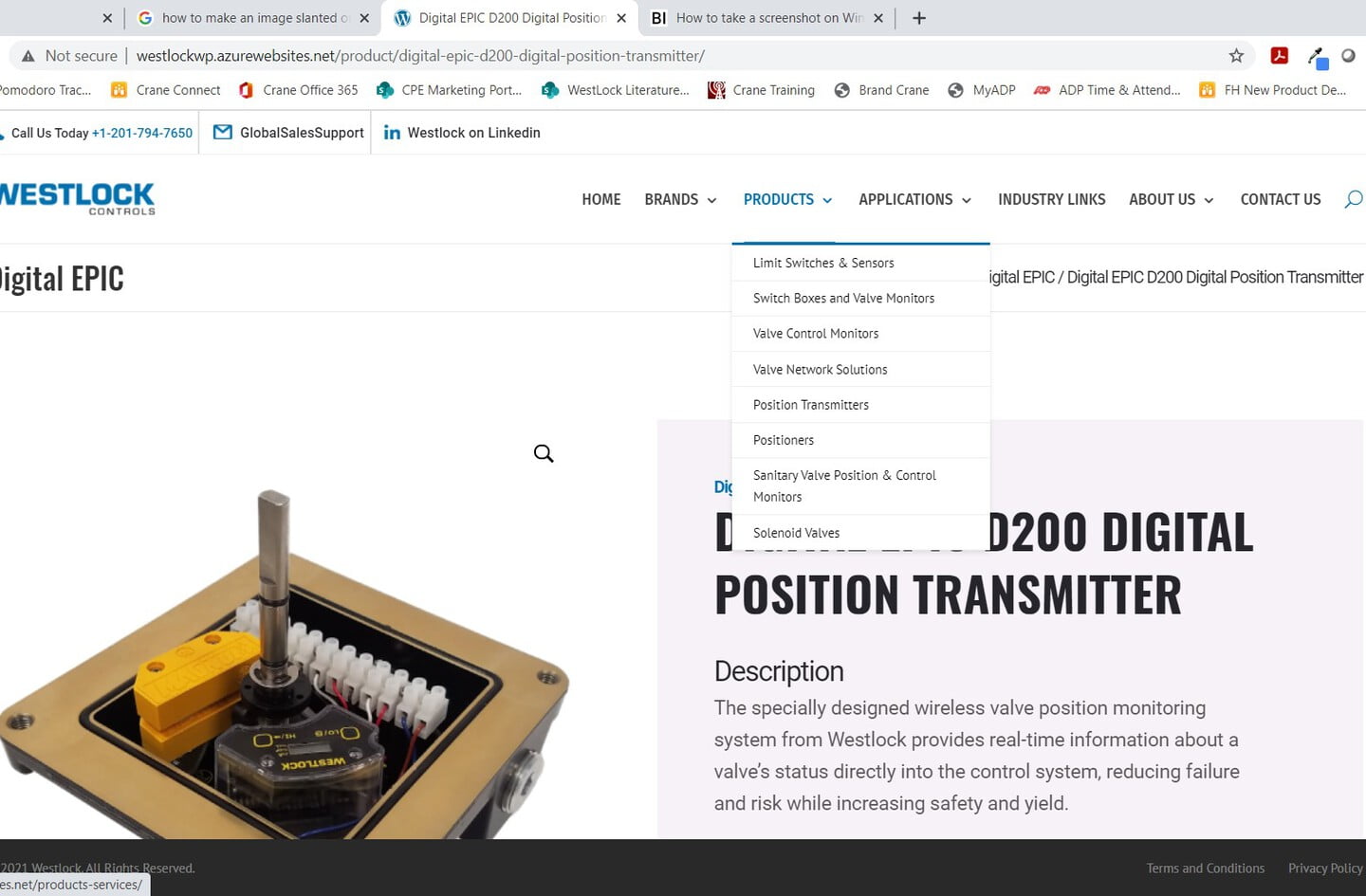Image resolution: width=1366 pixels, height=896 pixels.
Task: Click the Westlock Controls logo
Action: click(x=78, y=198)
